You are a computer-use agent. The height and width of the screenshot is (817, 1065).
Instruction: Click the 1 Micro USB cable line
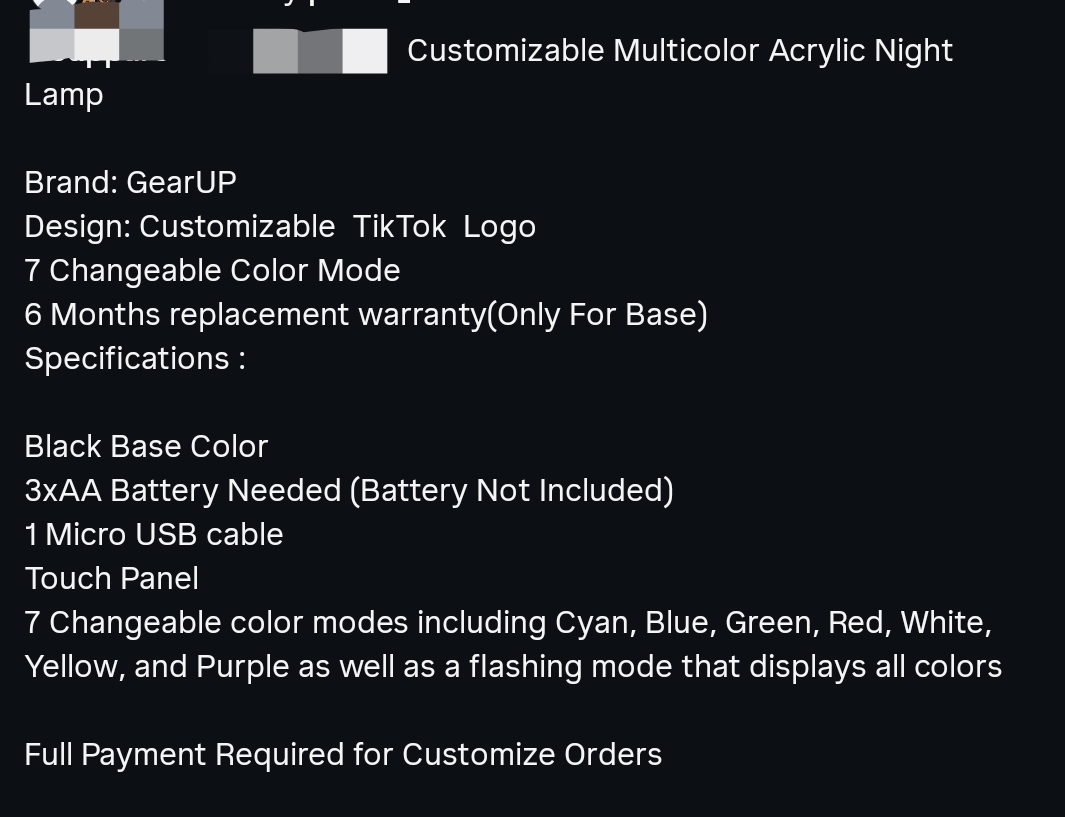click(154, 534)
